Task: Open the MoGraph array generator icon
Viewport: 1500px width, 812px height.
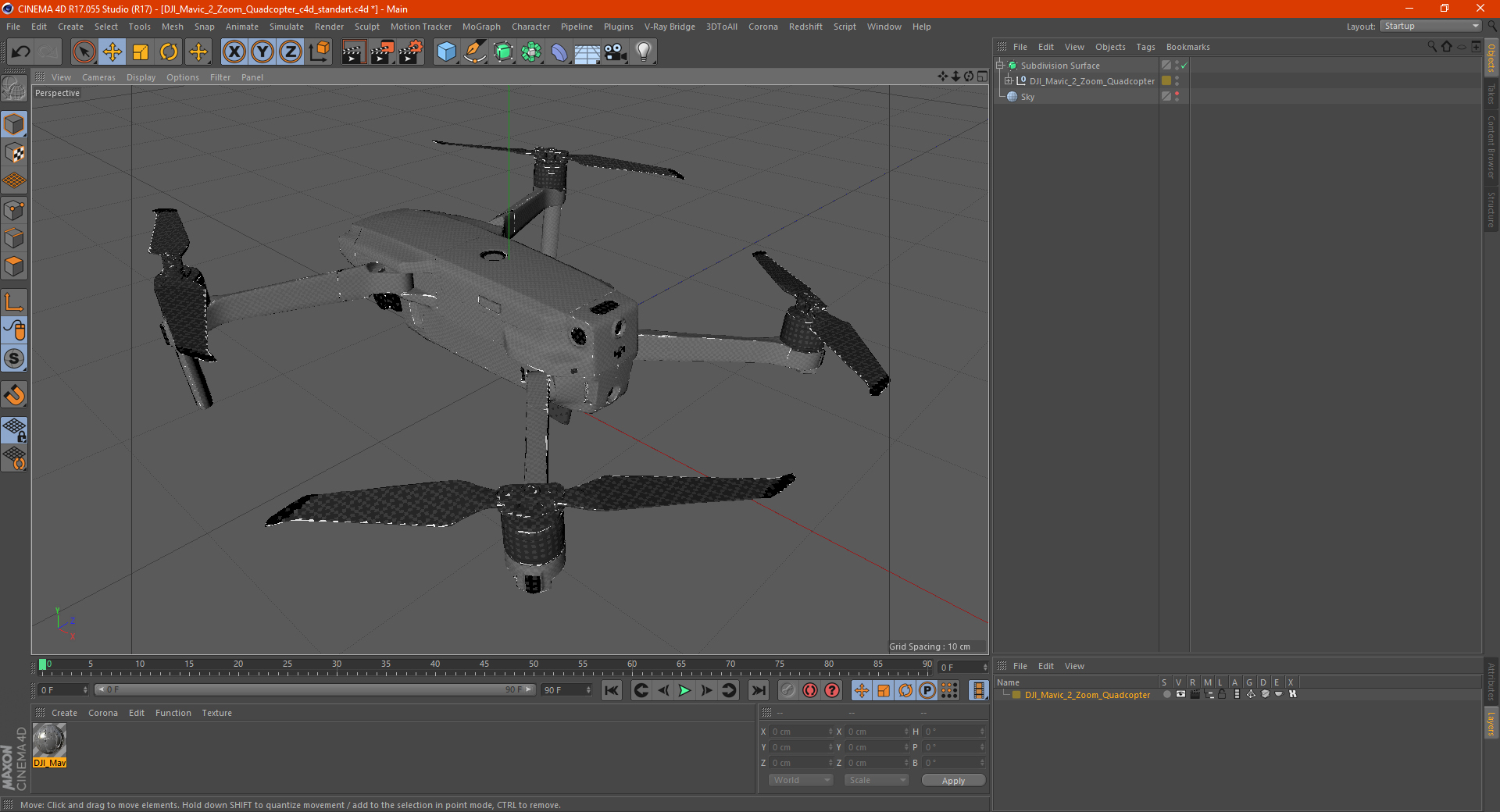Action: pyautogui.click(x=531, y=52)
